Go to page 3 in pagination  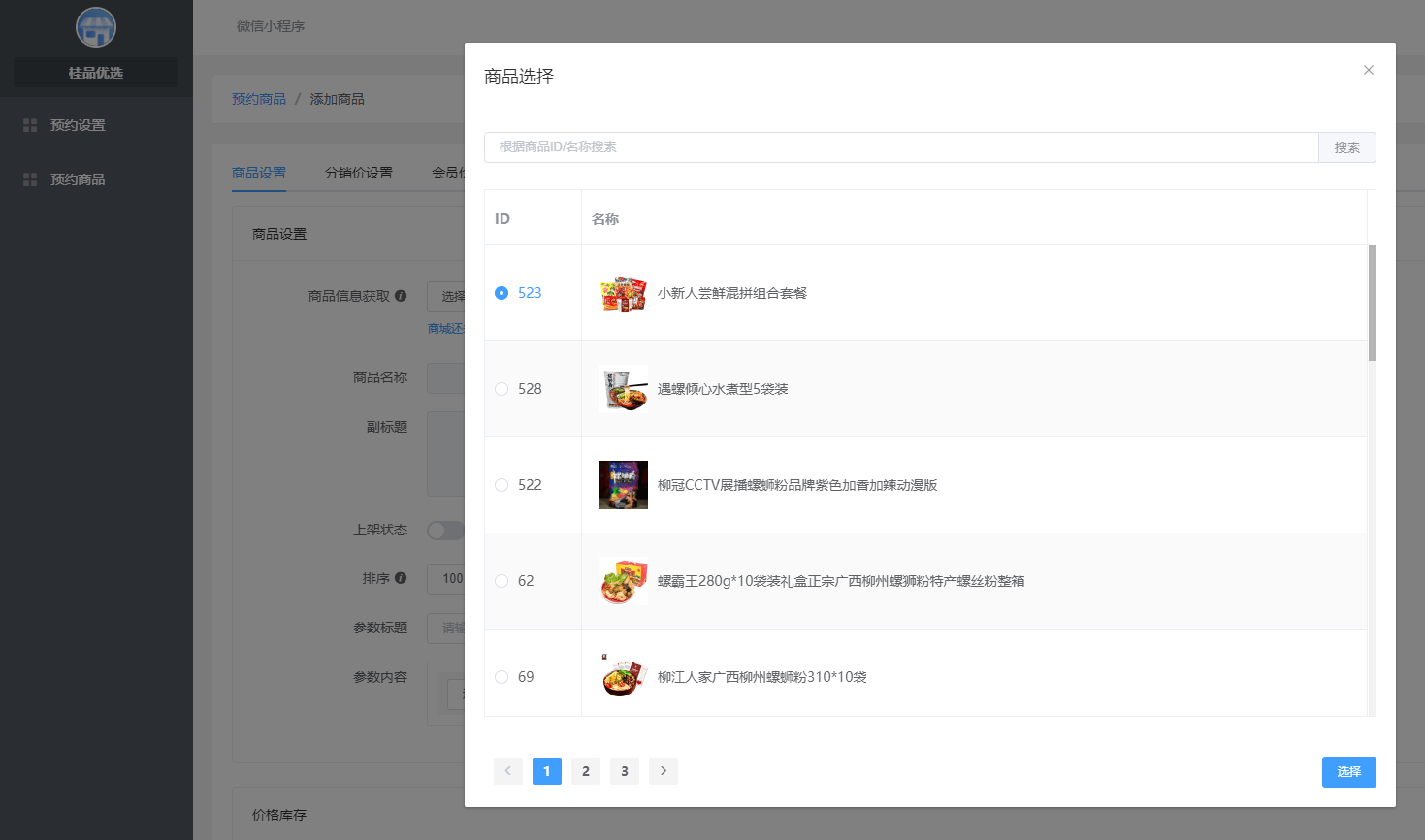(625, 771)
